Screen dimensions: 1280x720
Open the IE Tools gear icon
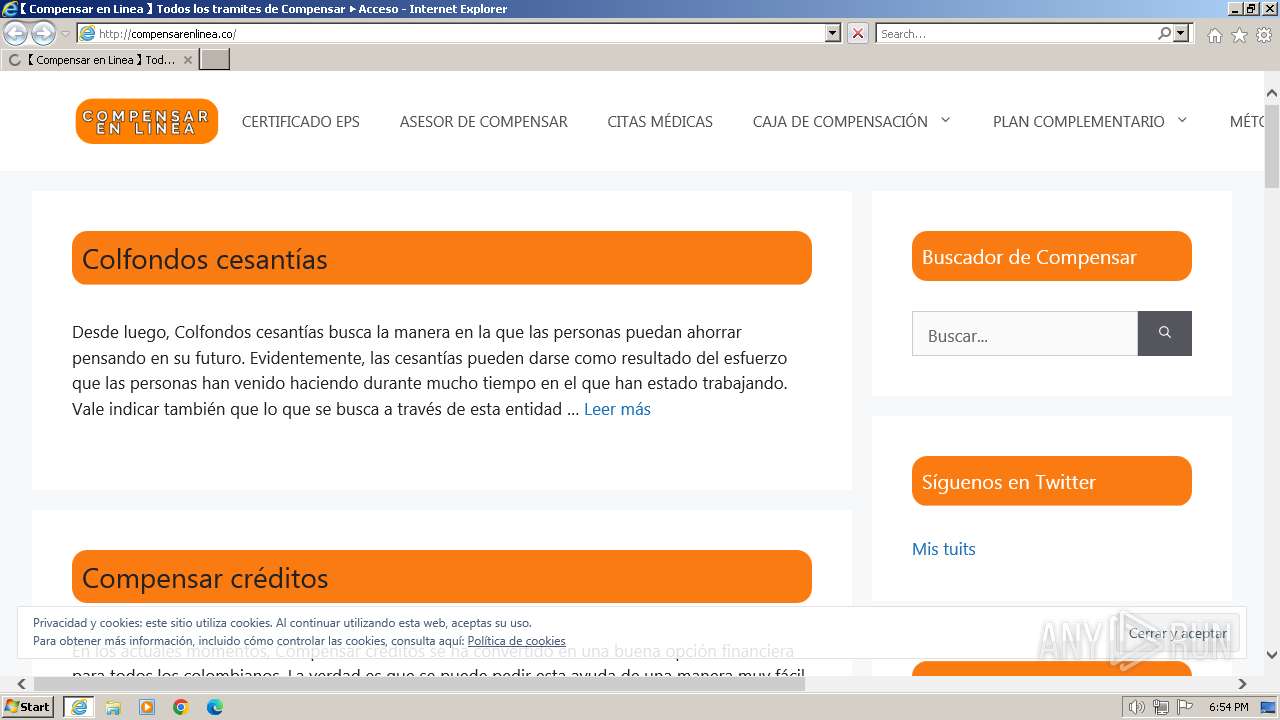1264,35
